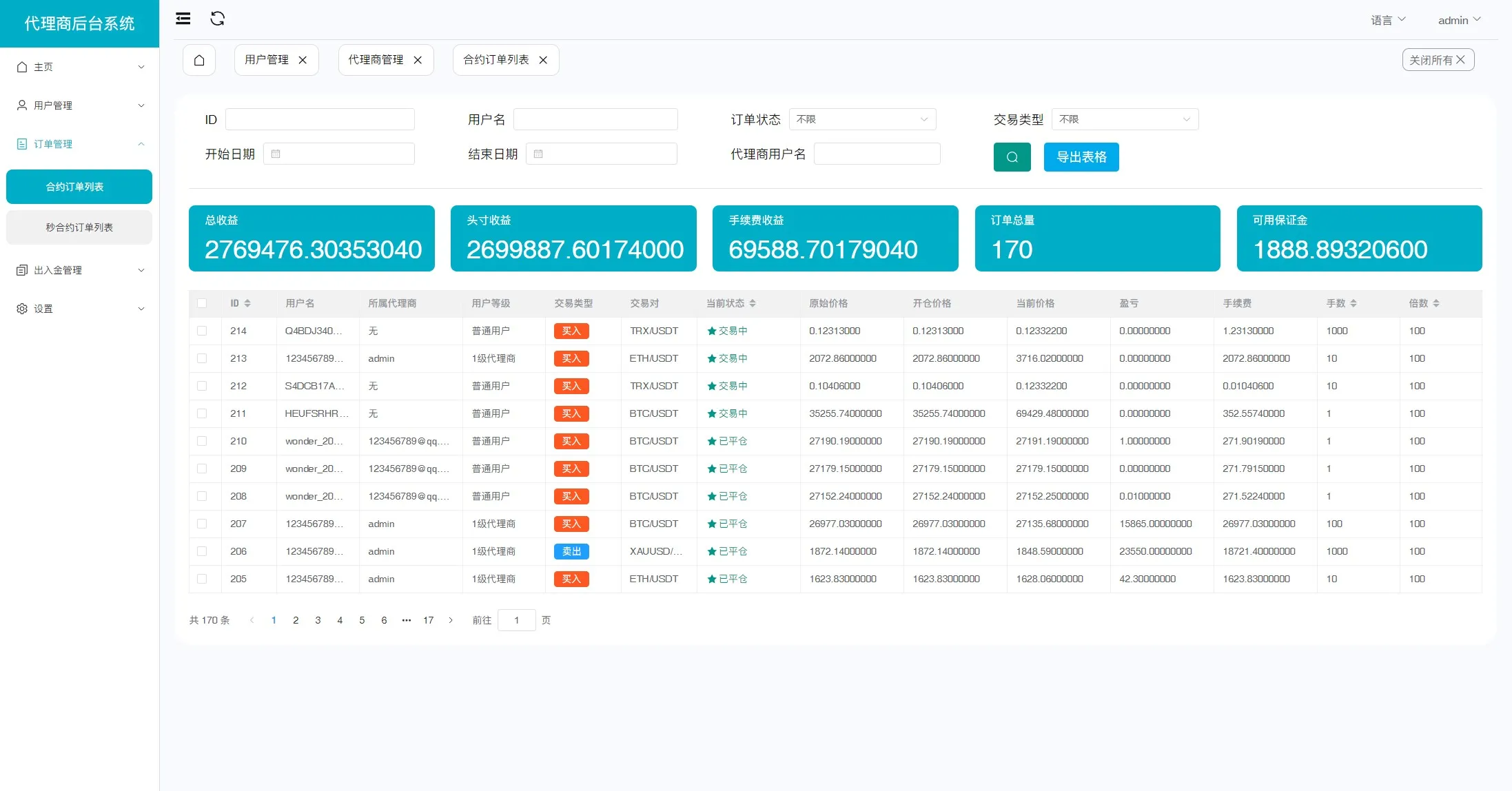Switch to the 代理商管理 tab
This screenshot has height=791, width=1512.
click(376, 60)
